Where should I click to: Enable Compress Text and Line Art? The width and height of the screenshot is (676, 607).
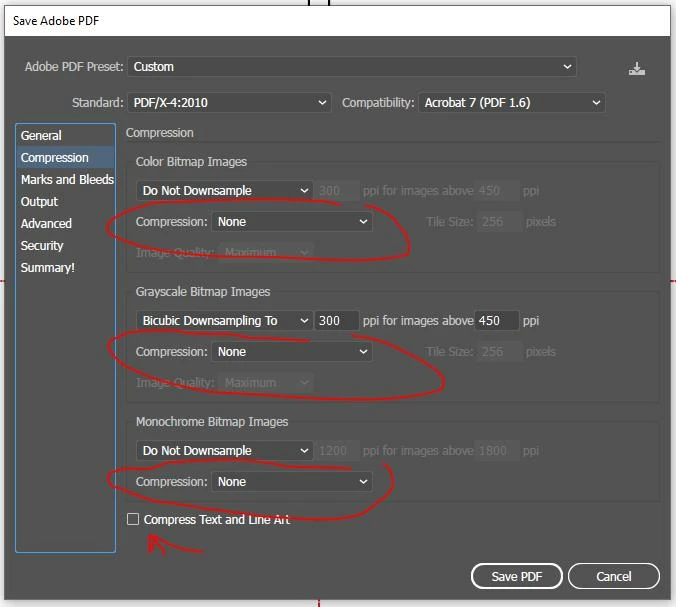(133, 519)
